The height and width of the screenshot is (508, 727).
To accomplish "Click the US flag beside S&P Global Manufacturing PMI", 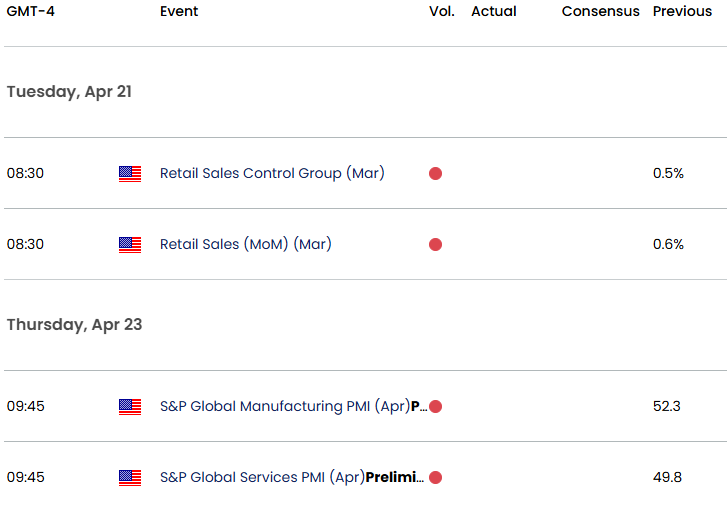I will 130,406.
